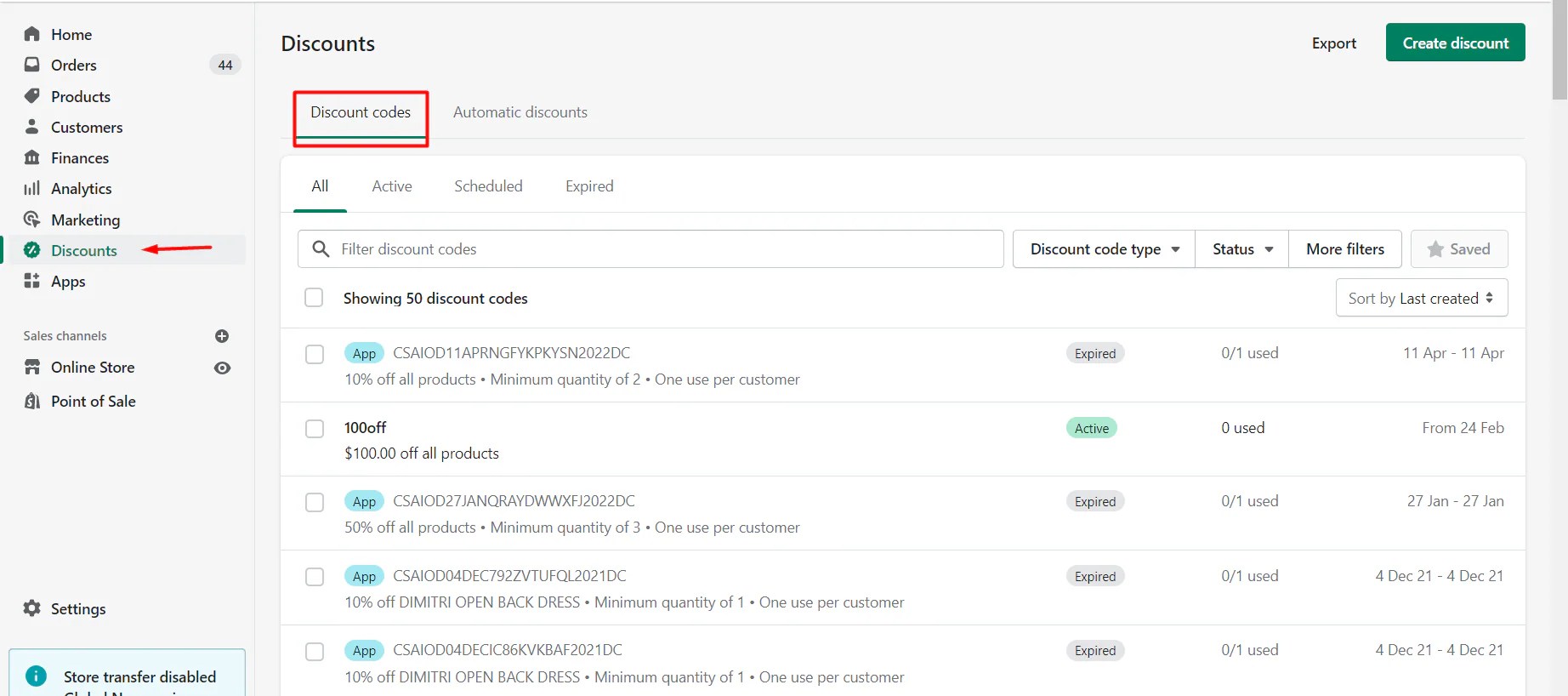Select checkbox for CSAIOD27JANQRAYDWWXFJ2022DC
Screen dimensions: 1568x696
(x=315, y=502)
